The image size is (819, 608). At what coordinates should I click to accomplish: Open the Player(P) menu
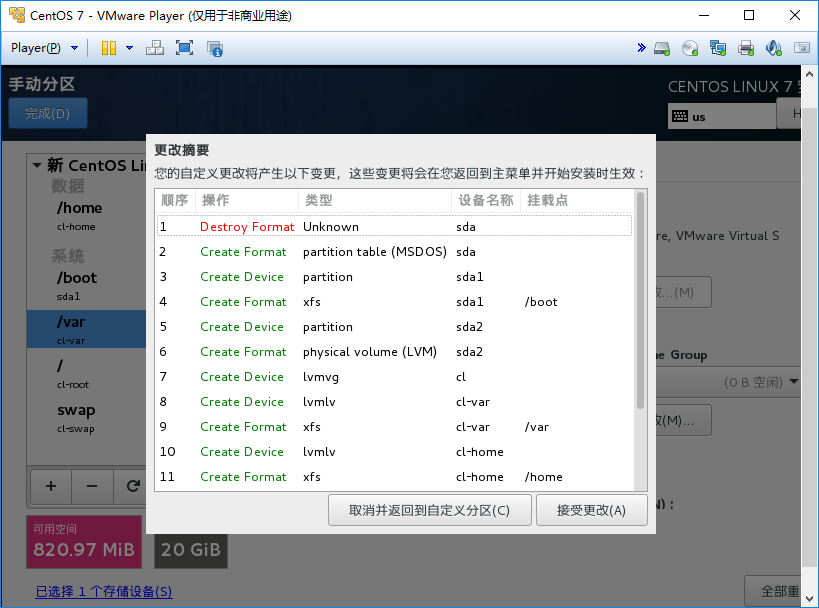[44, 48]
